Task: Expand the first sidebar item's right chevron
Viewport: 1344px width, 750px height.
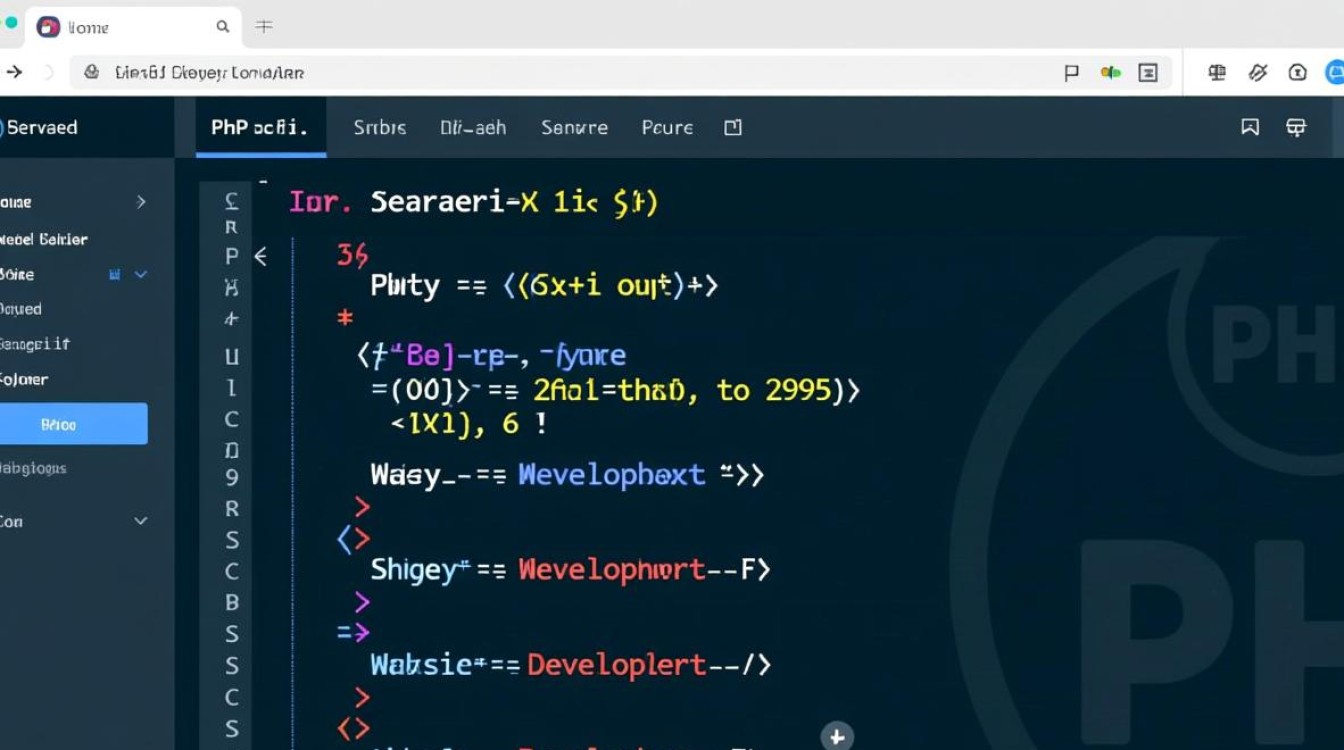Action: [141, 202]
